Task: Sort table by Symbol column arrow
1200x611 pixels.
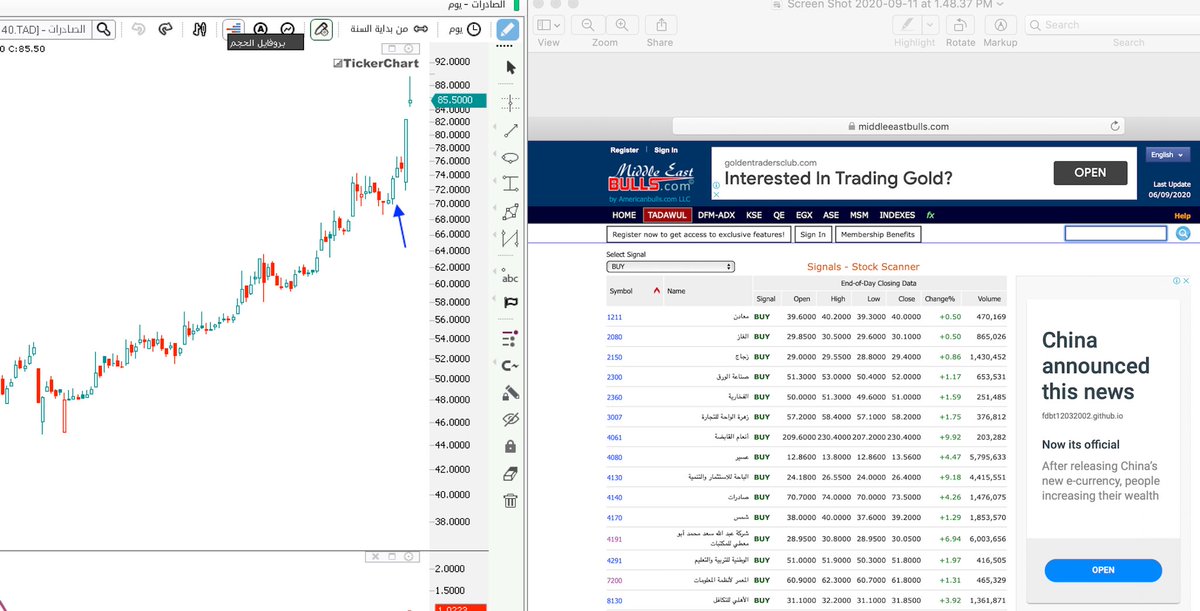Action: tap(656, 291)
